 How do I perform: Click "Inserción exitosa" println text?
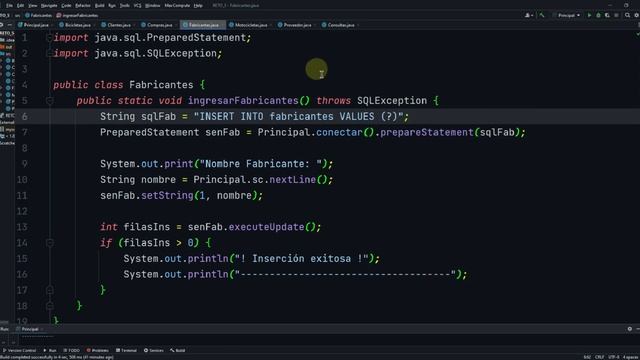301,259
